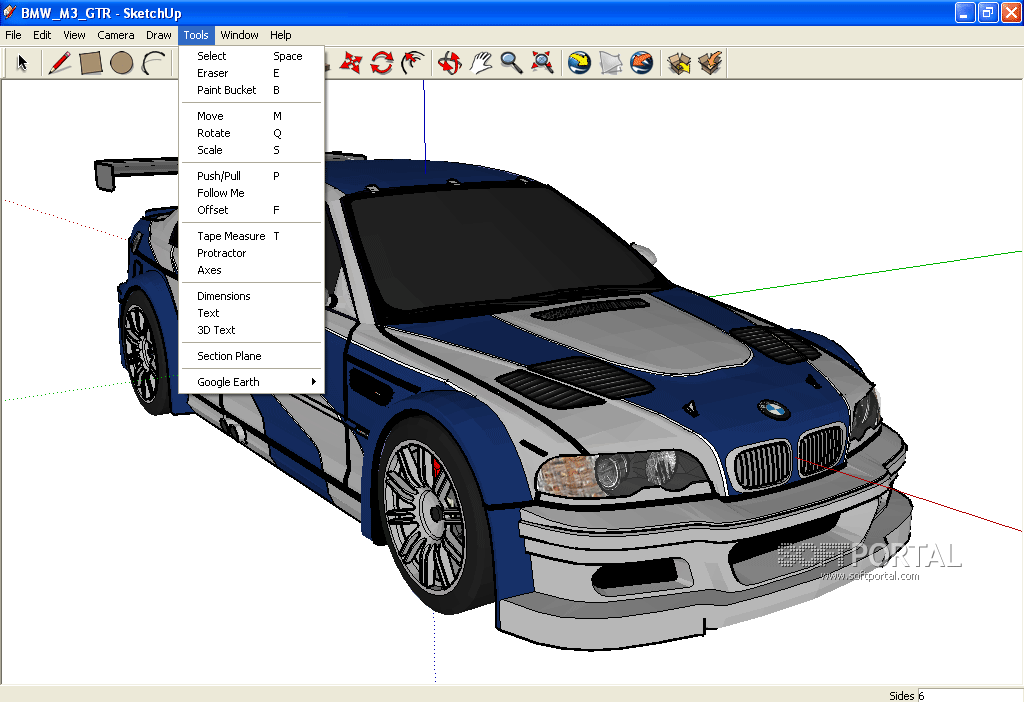Click the Get Current View Google Earth icon
The height and width of the screenshot is (702, 1024).
point(579,63)
